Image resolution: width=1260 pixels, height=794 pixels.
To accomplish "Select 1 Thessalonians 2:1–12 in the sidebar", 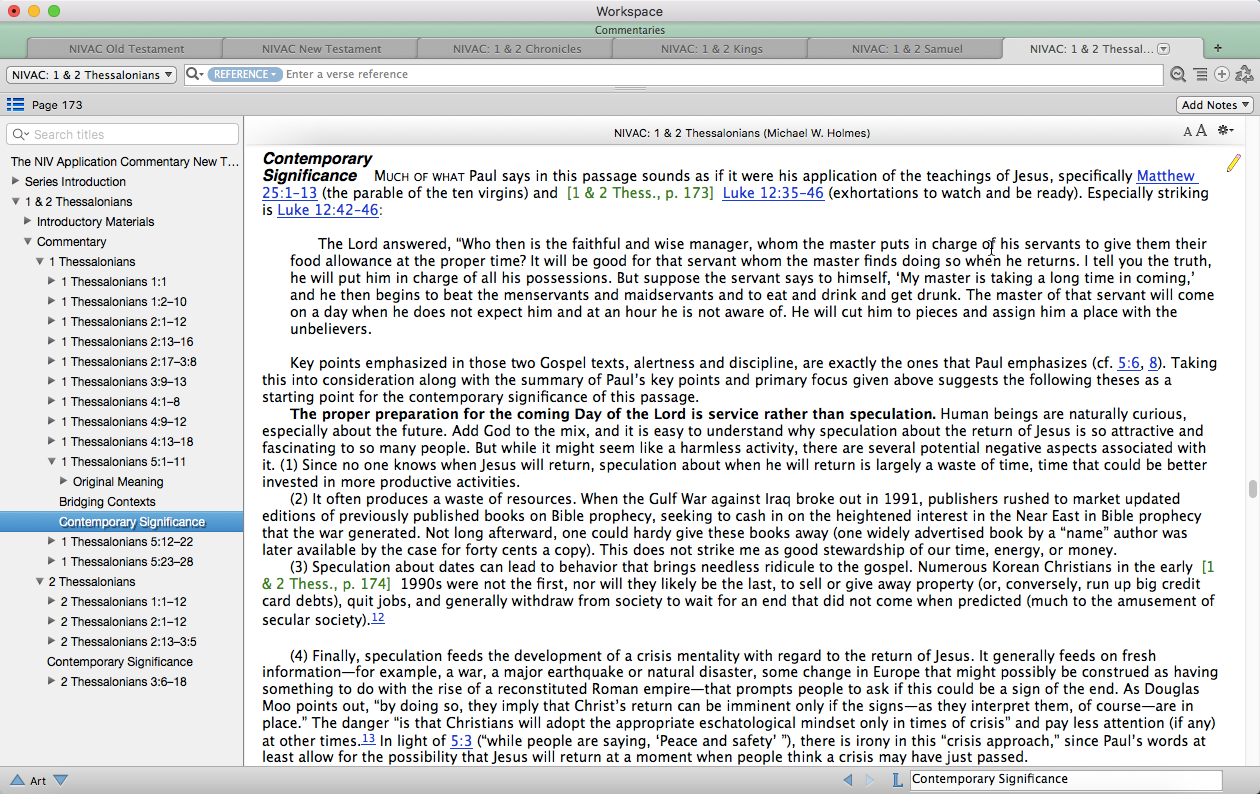I will pyautogui.click(x=124, y=321).
